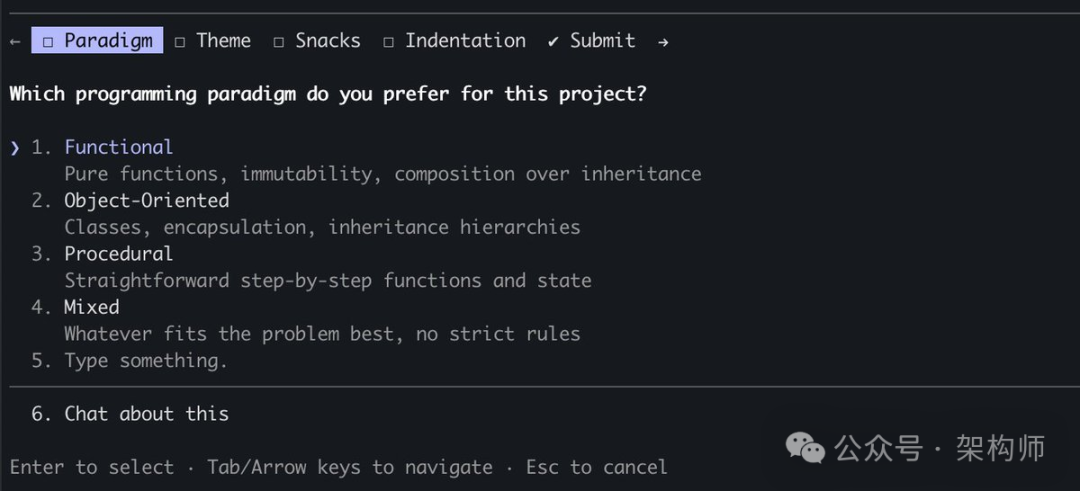Choose the Mixed paradigm option
Screen dimensions: 1080x491
pos(91,307)
